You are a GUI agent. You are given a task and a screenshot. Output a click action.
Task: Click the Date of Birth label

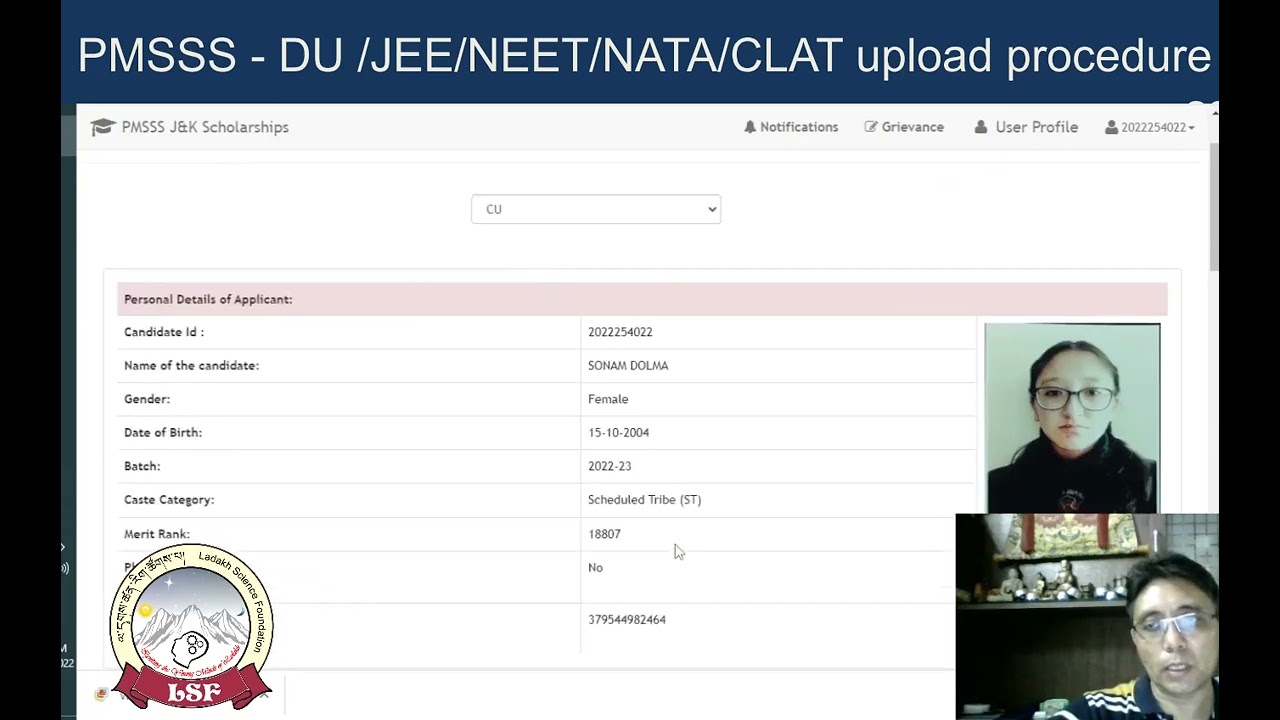click(163, 433)
